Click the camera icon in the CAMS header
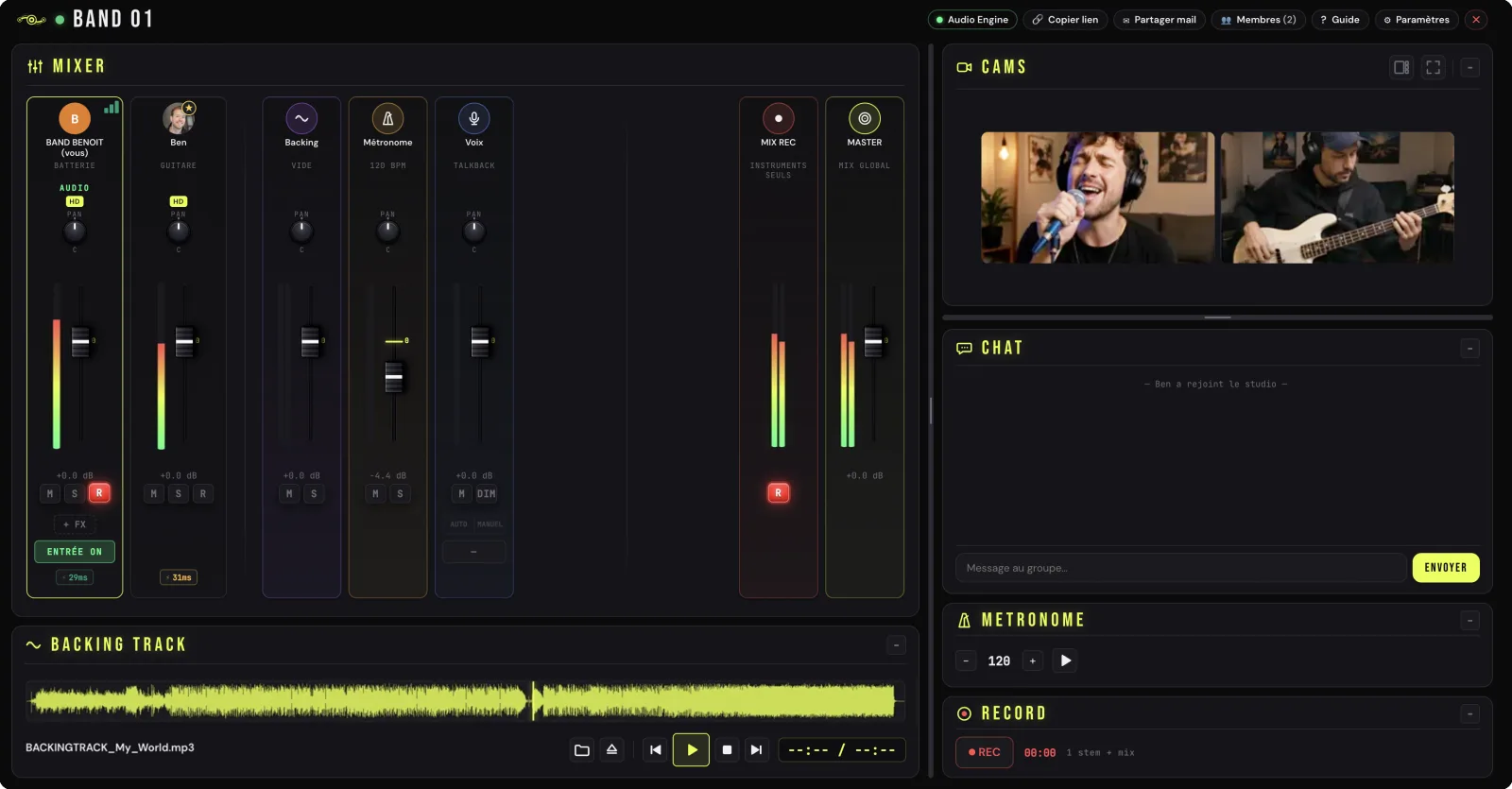This screenshot has height=789, width=1512. click(x=964, y=67)
